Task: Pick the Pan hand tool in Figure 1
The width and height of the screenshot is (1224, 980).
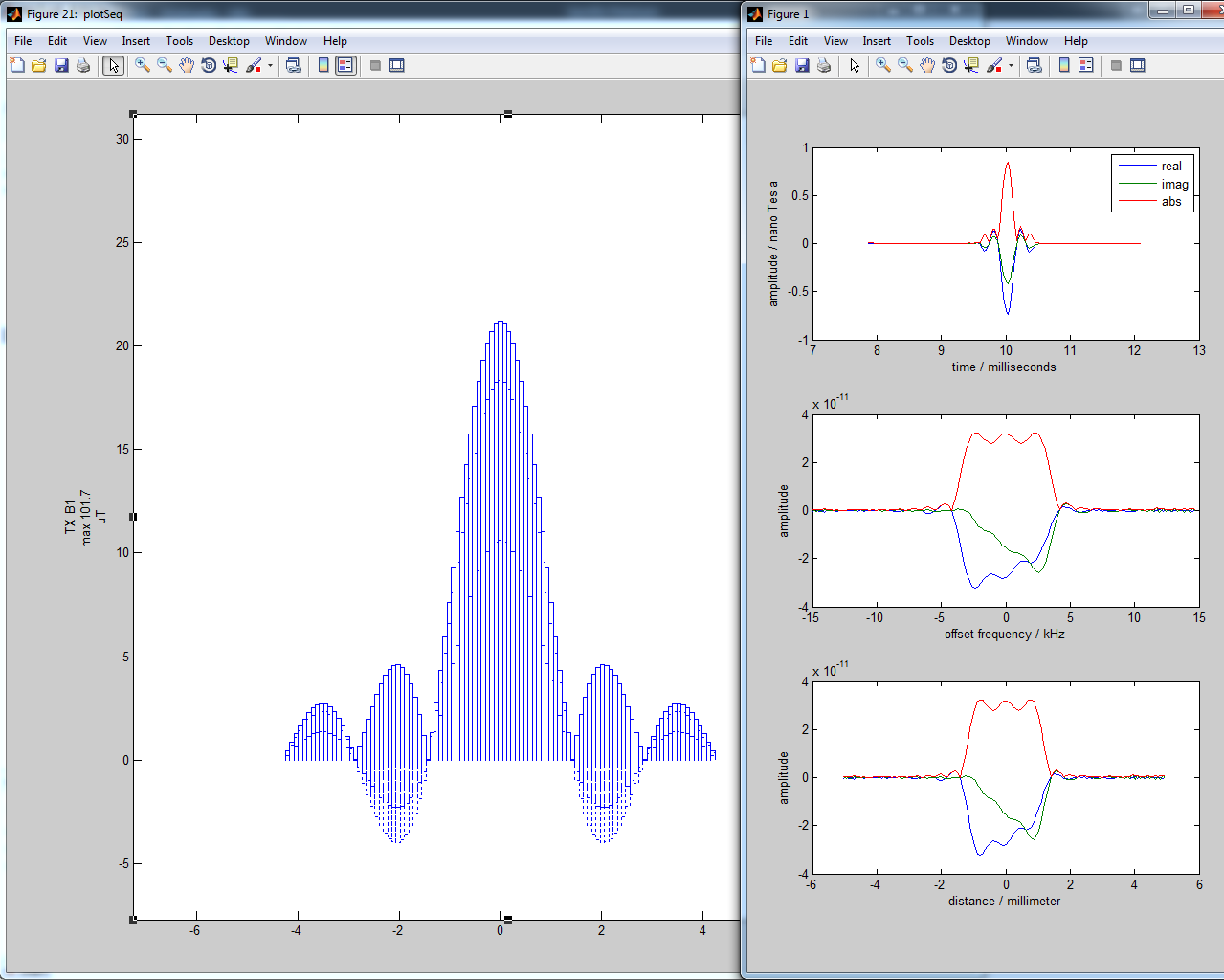Action: 927,65
